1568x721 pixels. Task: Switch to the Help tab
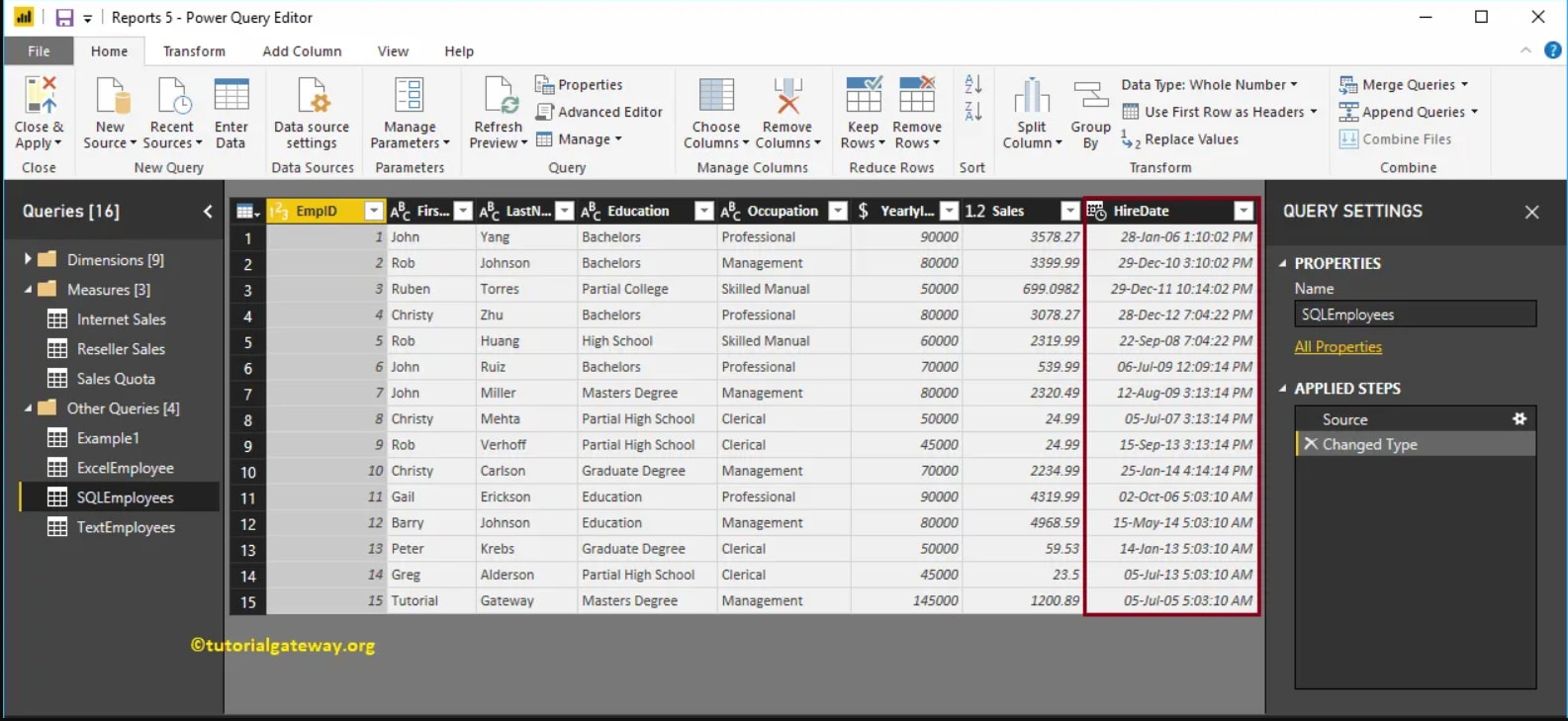459,51
